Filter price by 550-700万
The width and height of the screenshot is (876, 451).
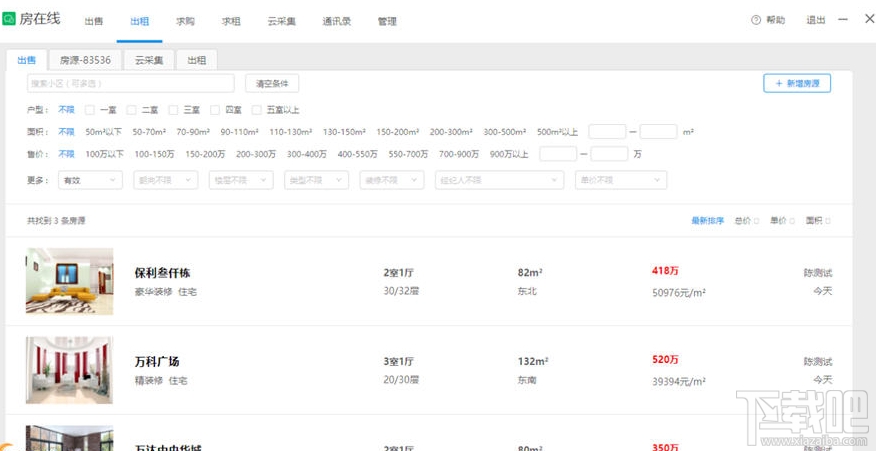(x=408, y=154)
